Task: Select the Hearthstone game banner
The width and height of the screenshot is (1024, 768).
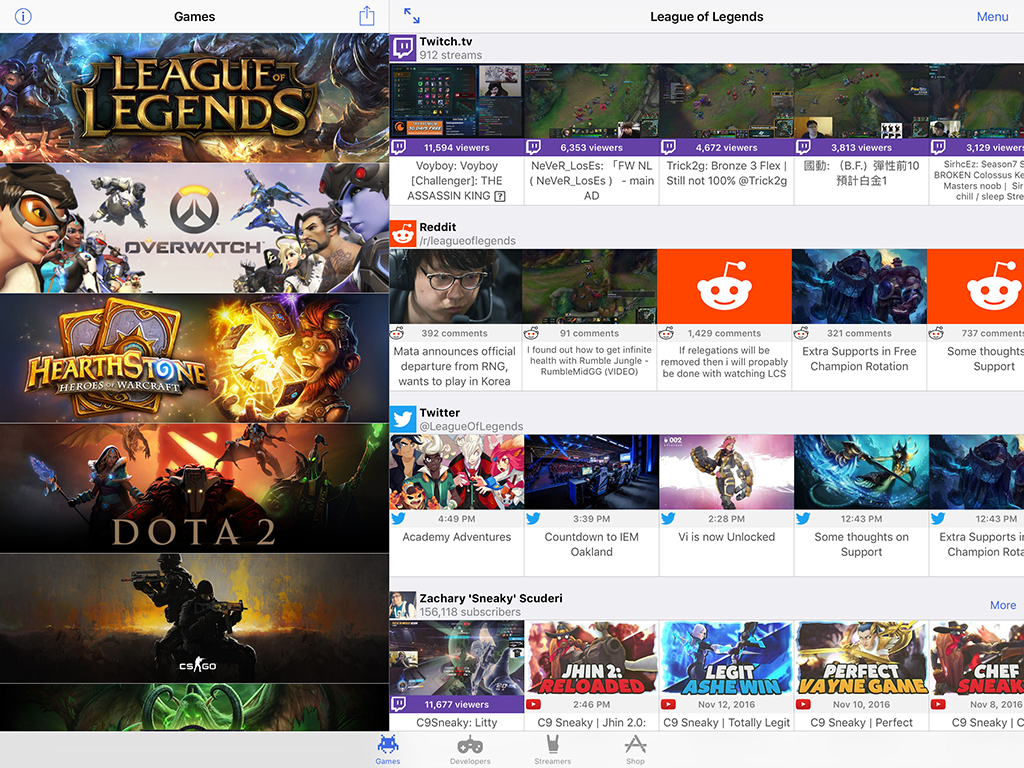Action: (x=195, y=358)
